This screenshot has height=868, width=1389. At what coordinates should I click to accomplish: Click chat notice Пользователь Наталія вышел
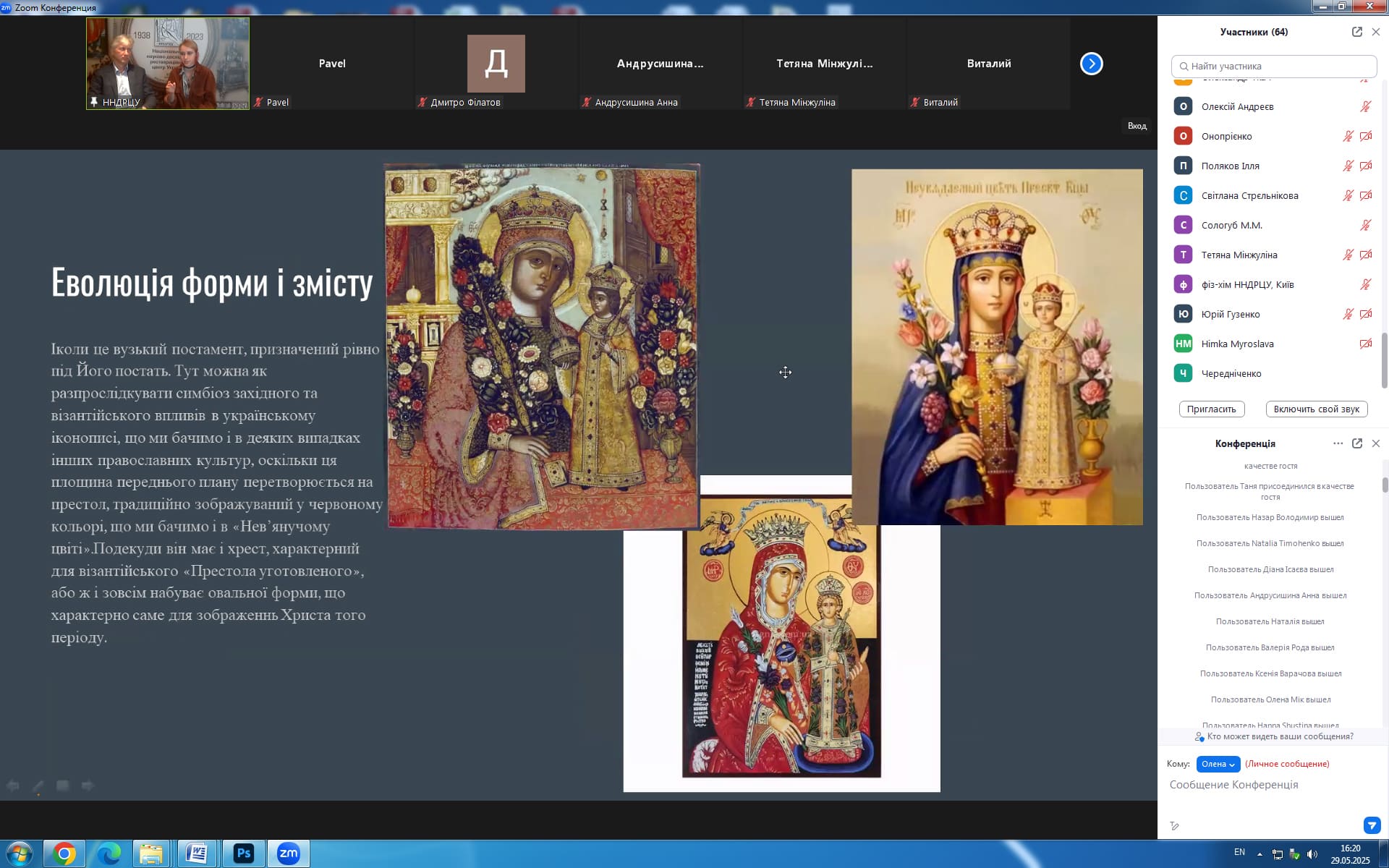(1270, 621)
